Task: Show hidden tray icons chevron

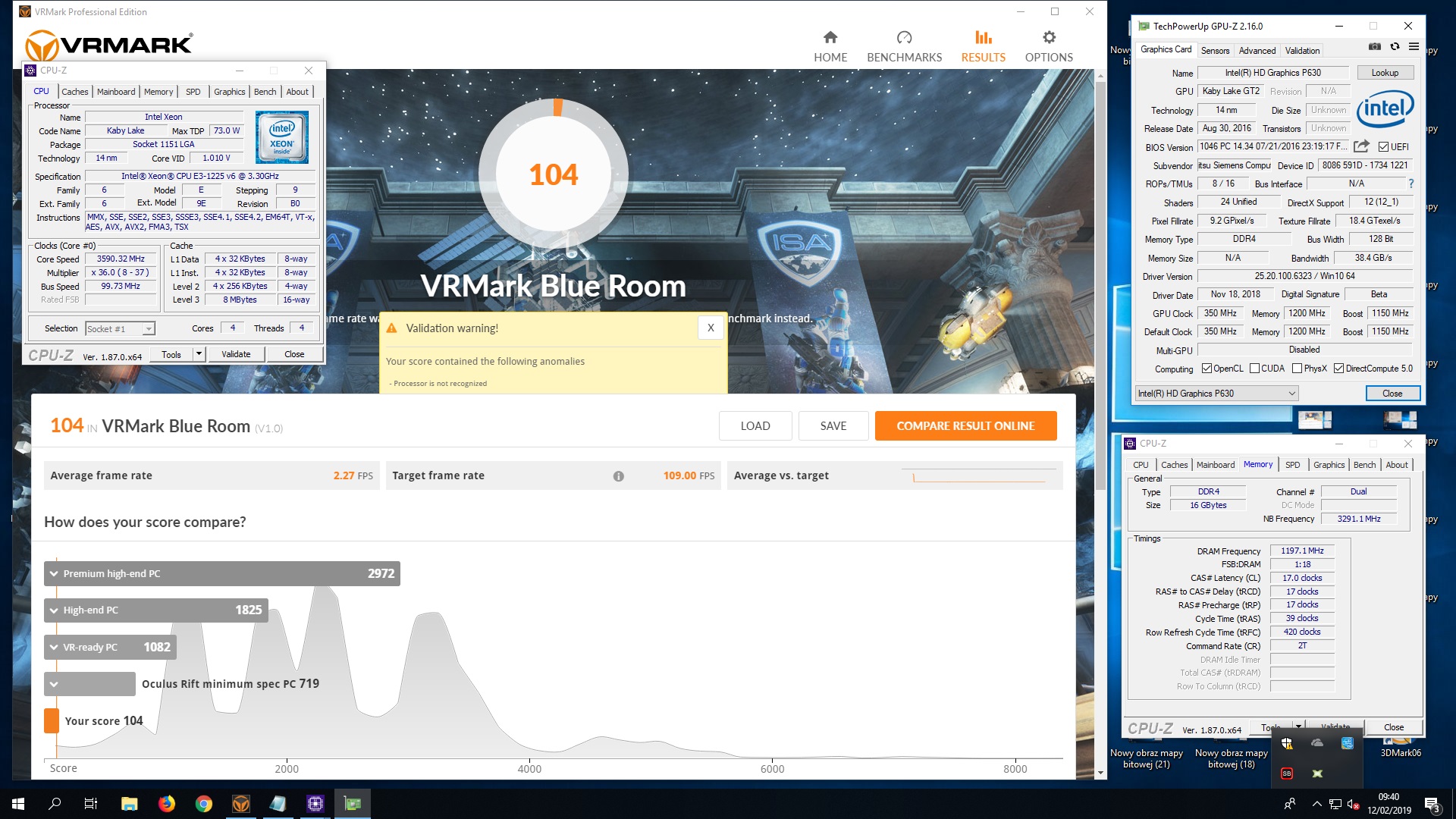Action: point(1317,804)
